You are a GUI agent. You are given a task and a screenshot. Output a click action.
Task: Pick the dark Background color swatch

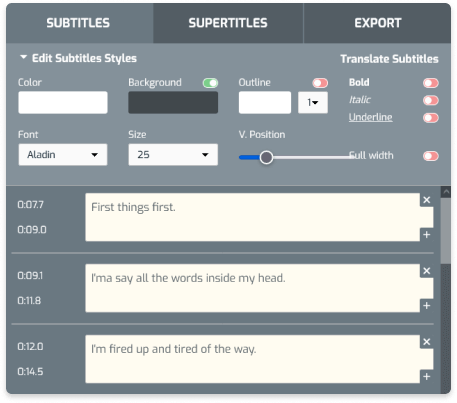pos(173,103)
